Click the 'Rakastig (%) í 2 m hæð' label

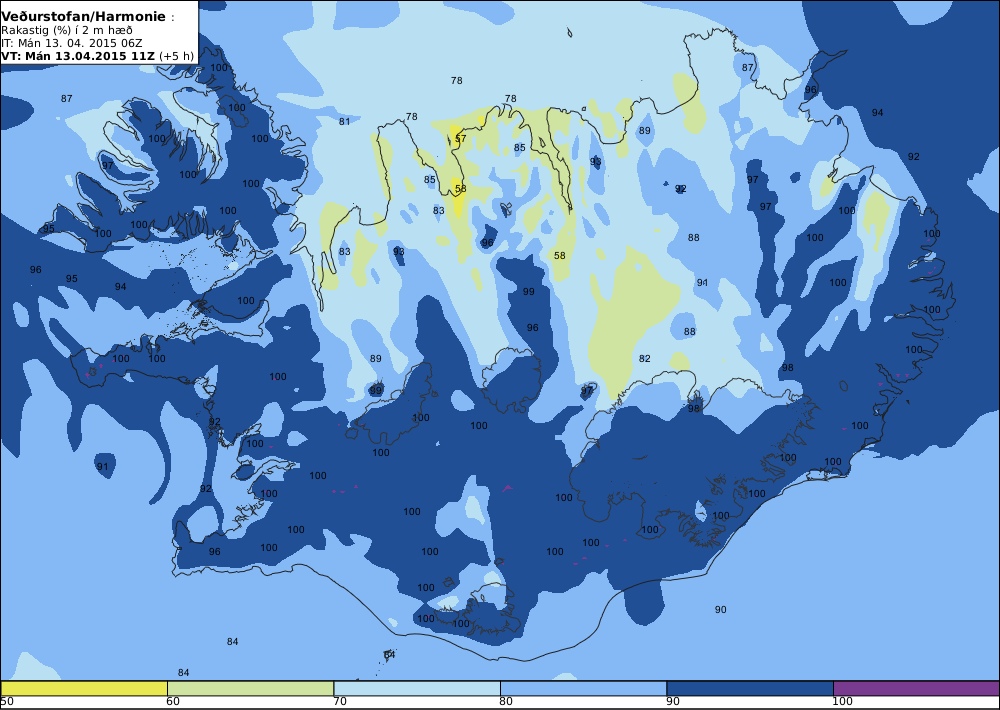click(66, 31)
